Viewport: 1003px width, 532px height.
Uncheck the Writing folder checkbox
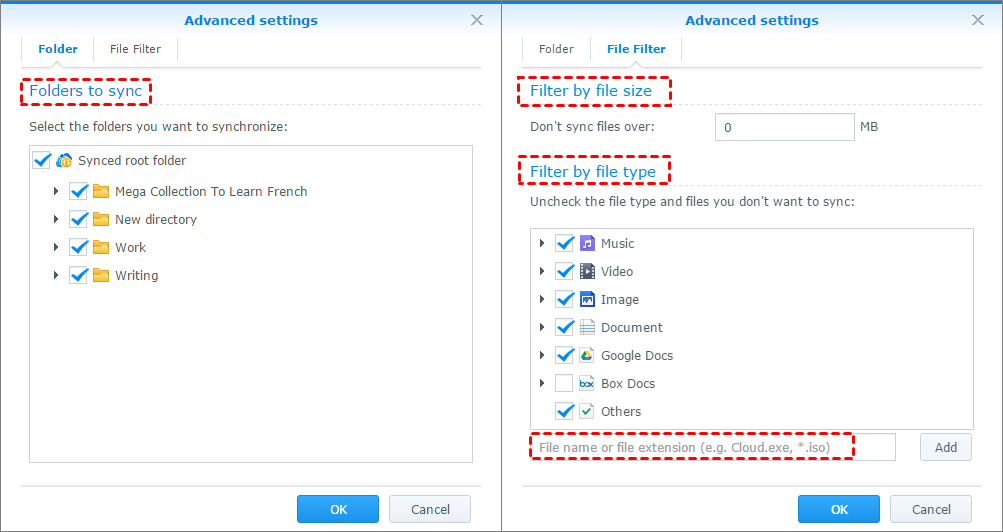click(79, 275)
